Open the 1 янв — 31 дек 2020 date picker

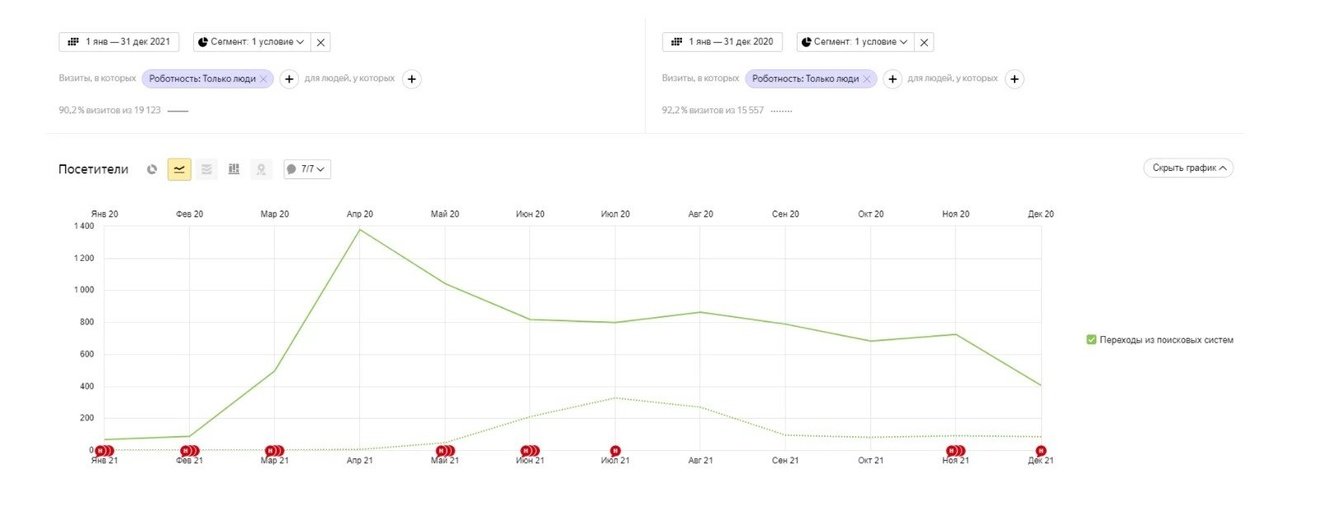722,42
